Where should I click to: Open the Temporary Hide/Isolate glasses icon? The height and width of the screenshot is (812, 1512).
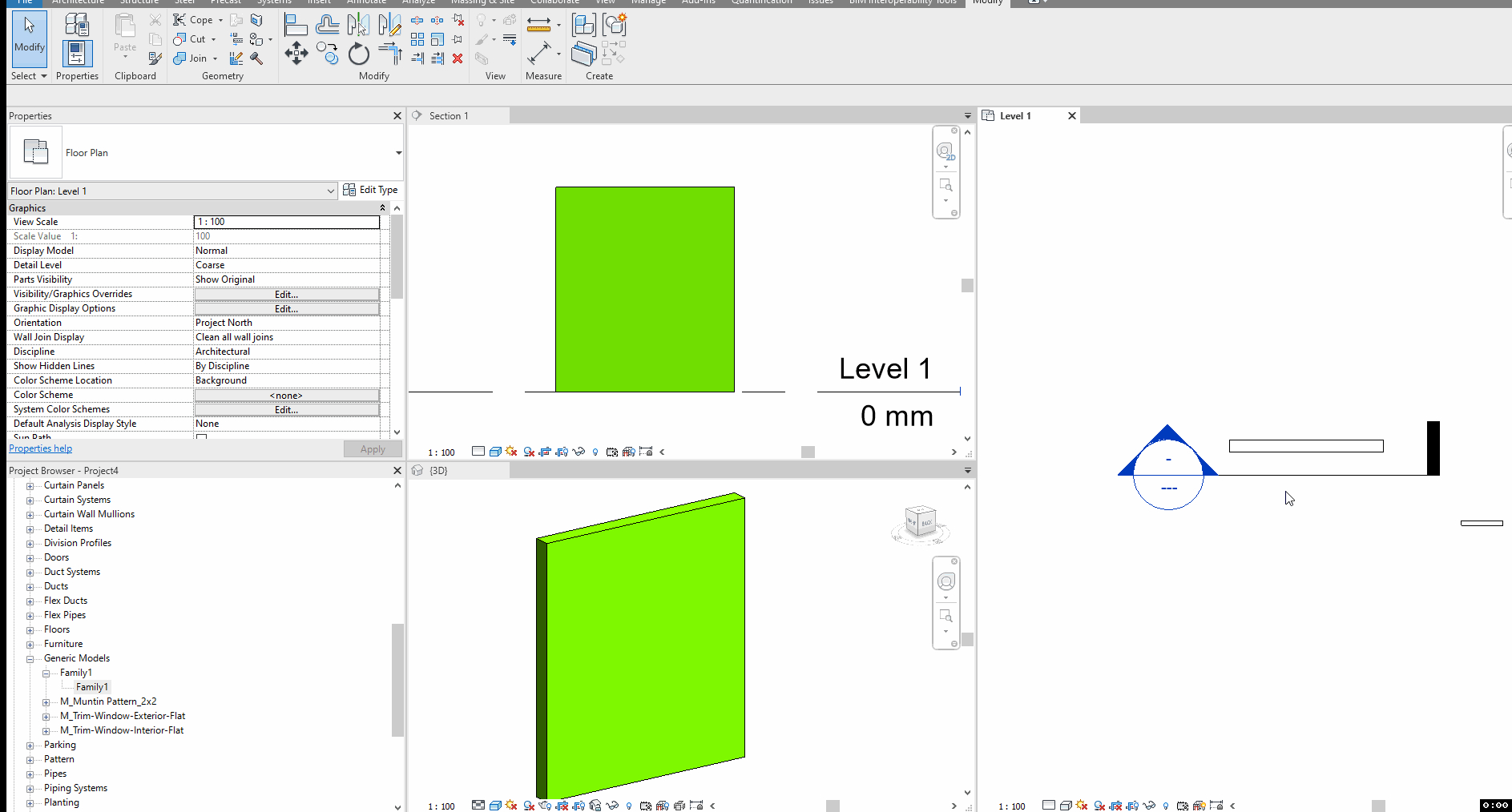[579, 452]
